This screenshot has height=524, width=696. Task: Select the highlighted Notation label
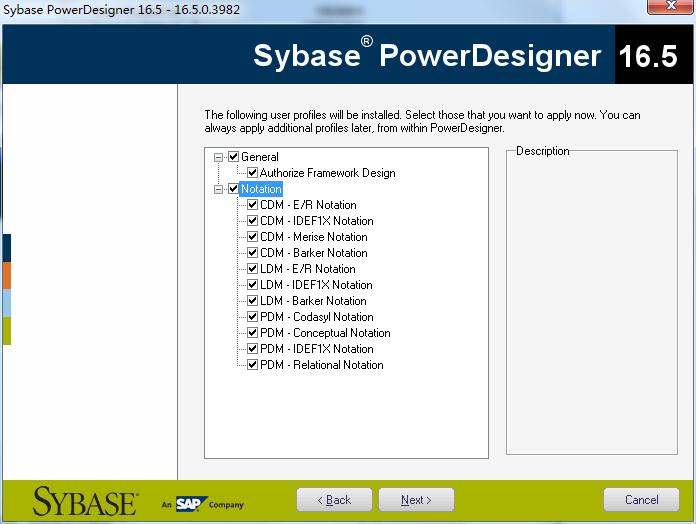(x=261, y=189)
